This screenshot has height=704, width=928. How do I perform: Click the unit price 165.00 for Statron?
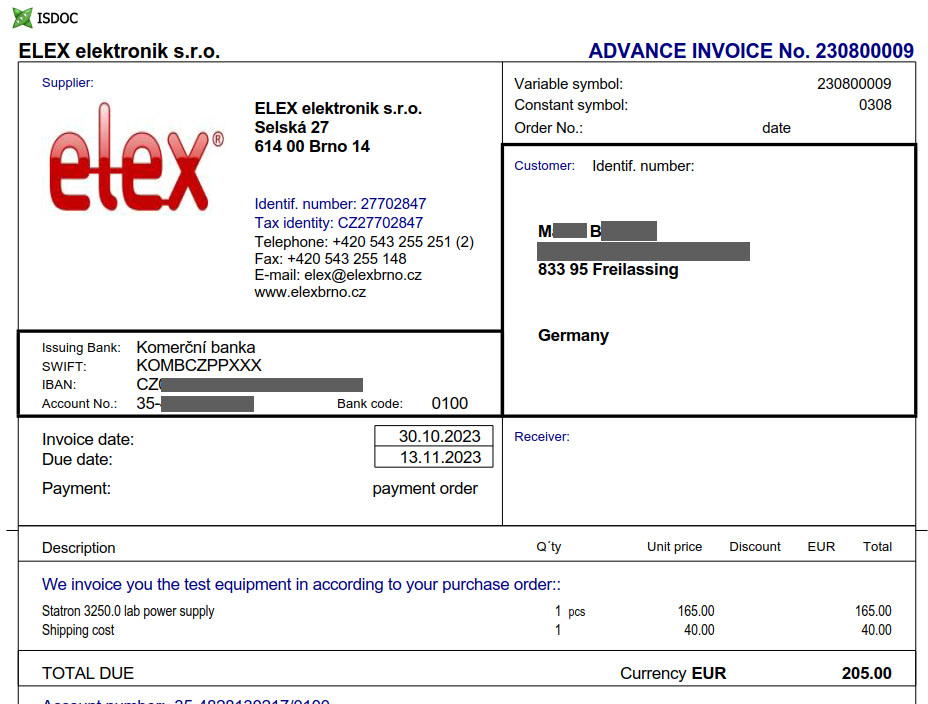point(695,611)
